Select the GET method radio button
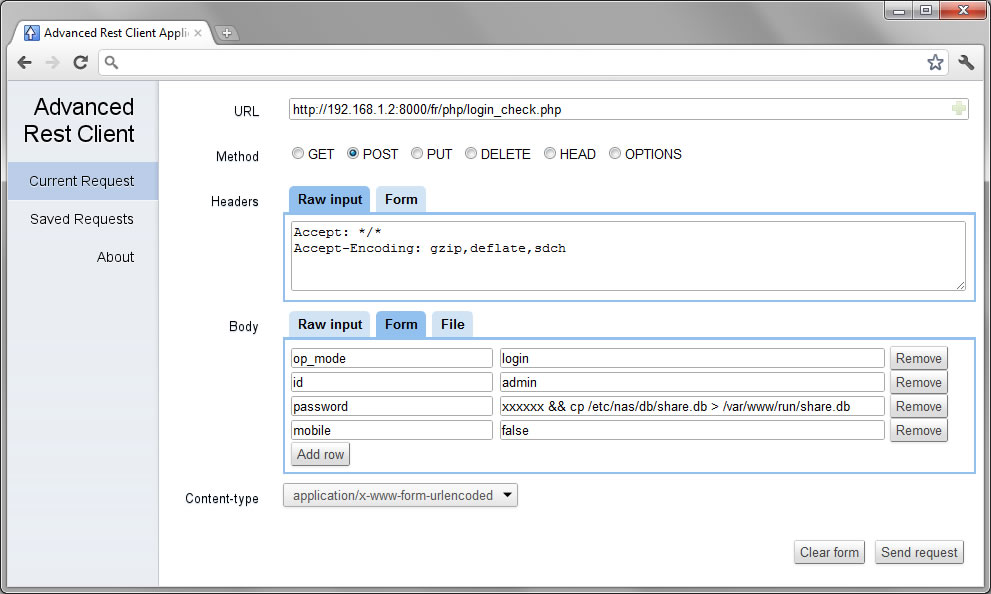This screenshot has height=594, width=991. (298, 154)
